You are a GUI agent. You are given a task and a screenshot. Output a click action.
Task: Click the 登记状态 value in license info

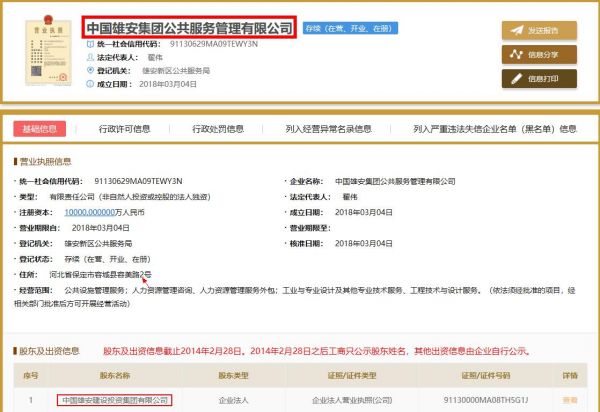[x=108, y=259]
